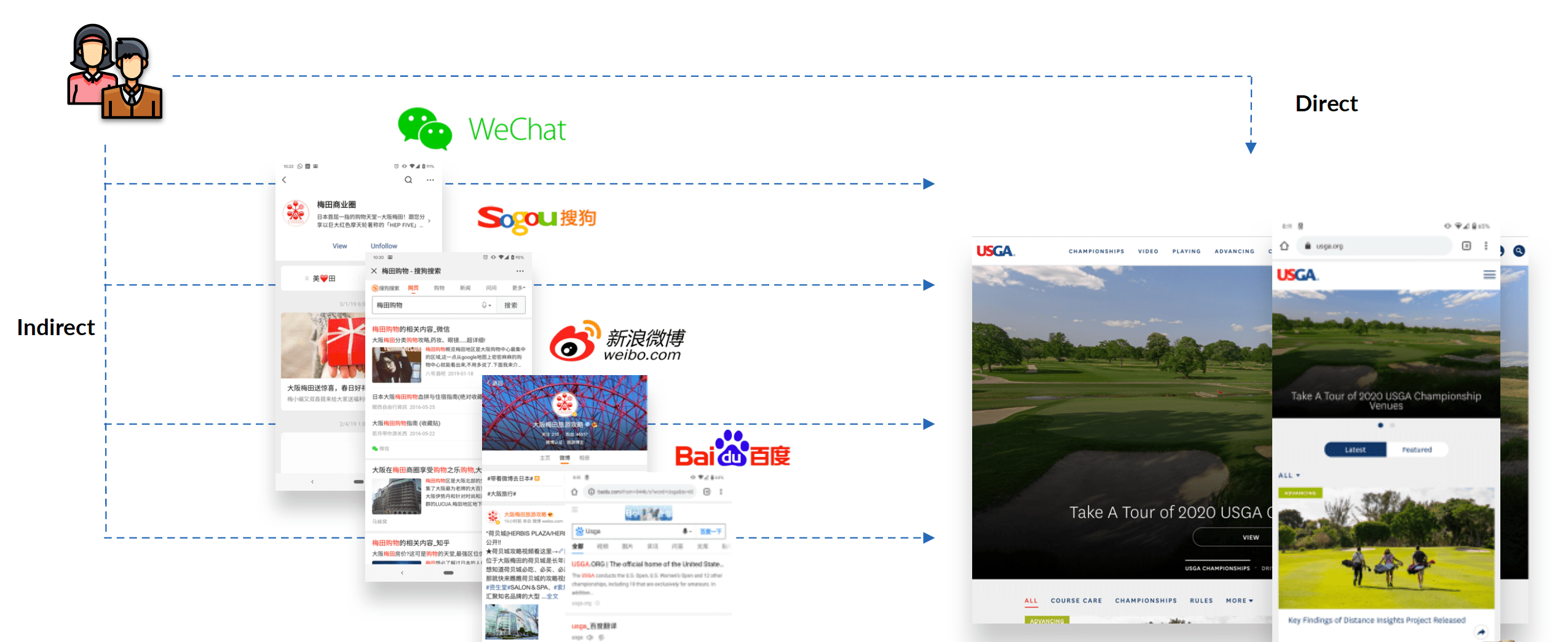1568x642 pixels.
Task: Open the 美❤田 menu in WeChat
Action: click(x=323, y=279)
